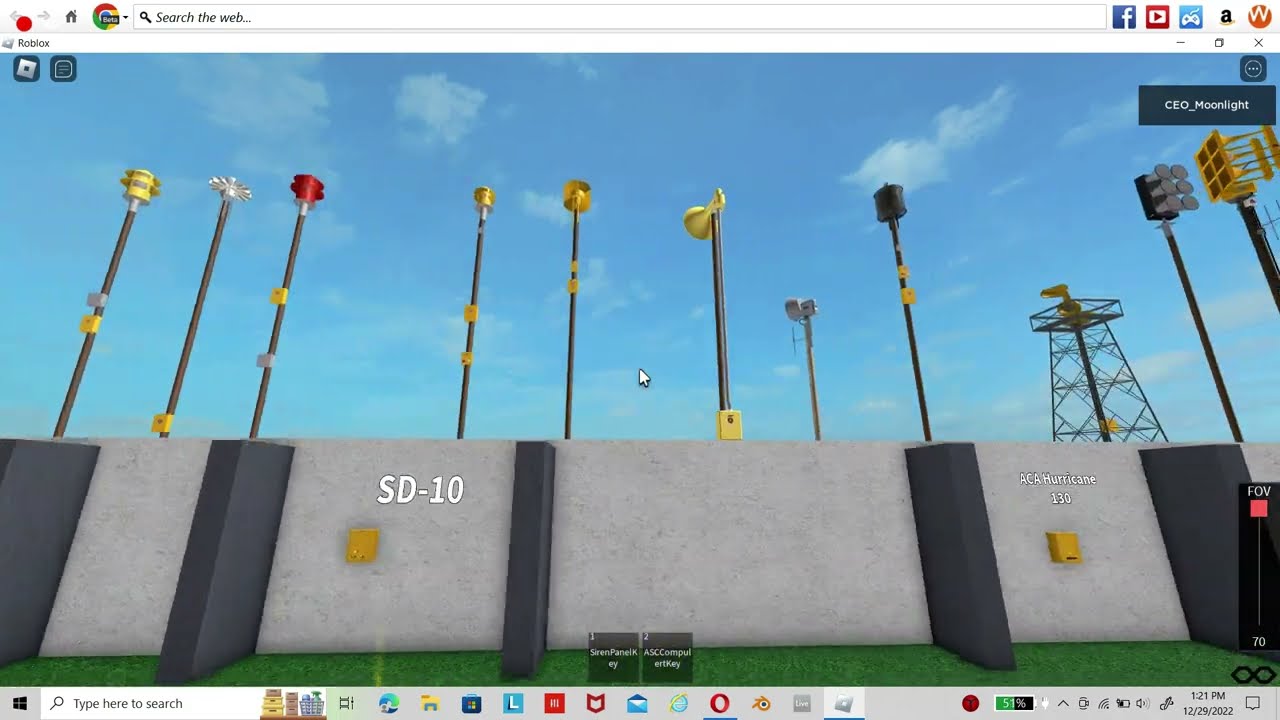Adjust the red FOV slider handle
This screenshot has height=720, width=1280.
pos(1259,509)
